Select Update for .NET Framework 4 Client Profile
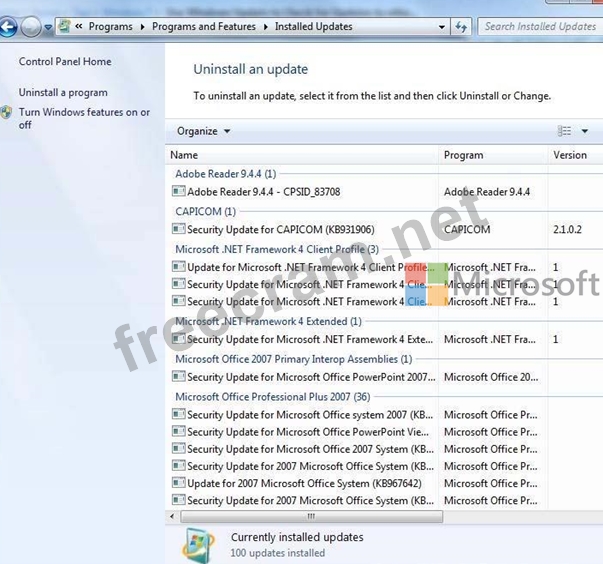This screenshot has height=564, width=603. point(311,267)
